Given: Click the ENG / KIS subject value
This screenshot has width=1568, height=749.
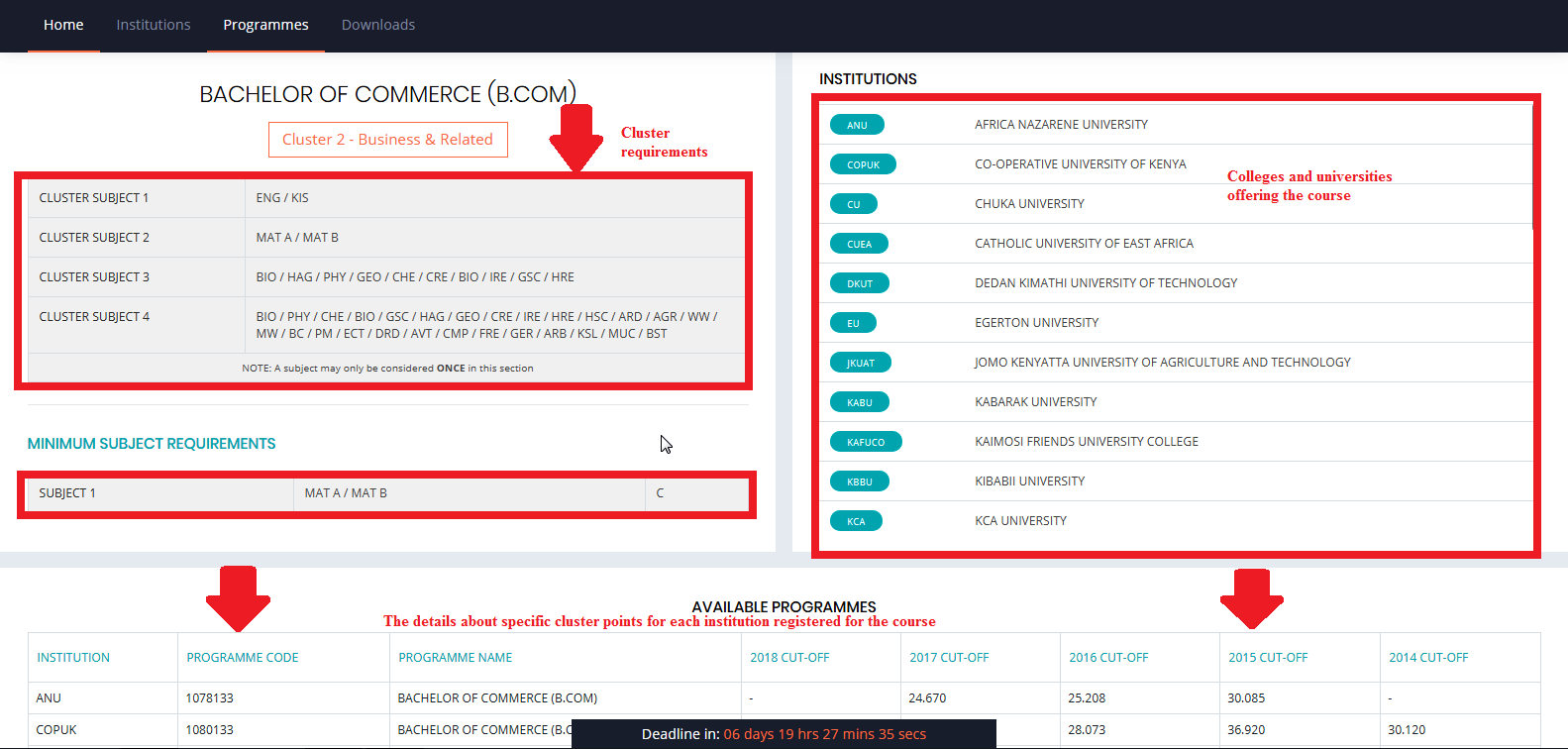Looking at the screenshot, I should tap(282, 198).
